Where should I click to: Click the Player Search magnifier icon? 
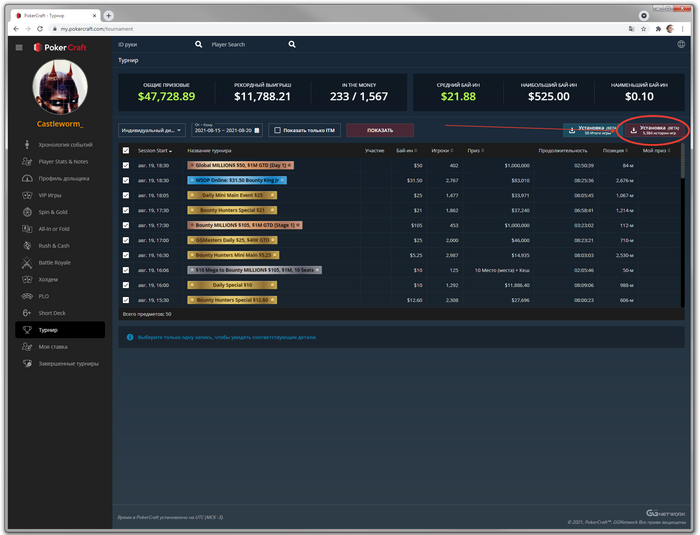(292, 44)
